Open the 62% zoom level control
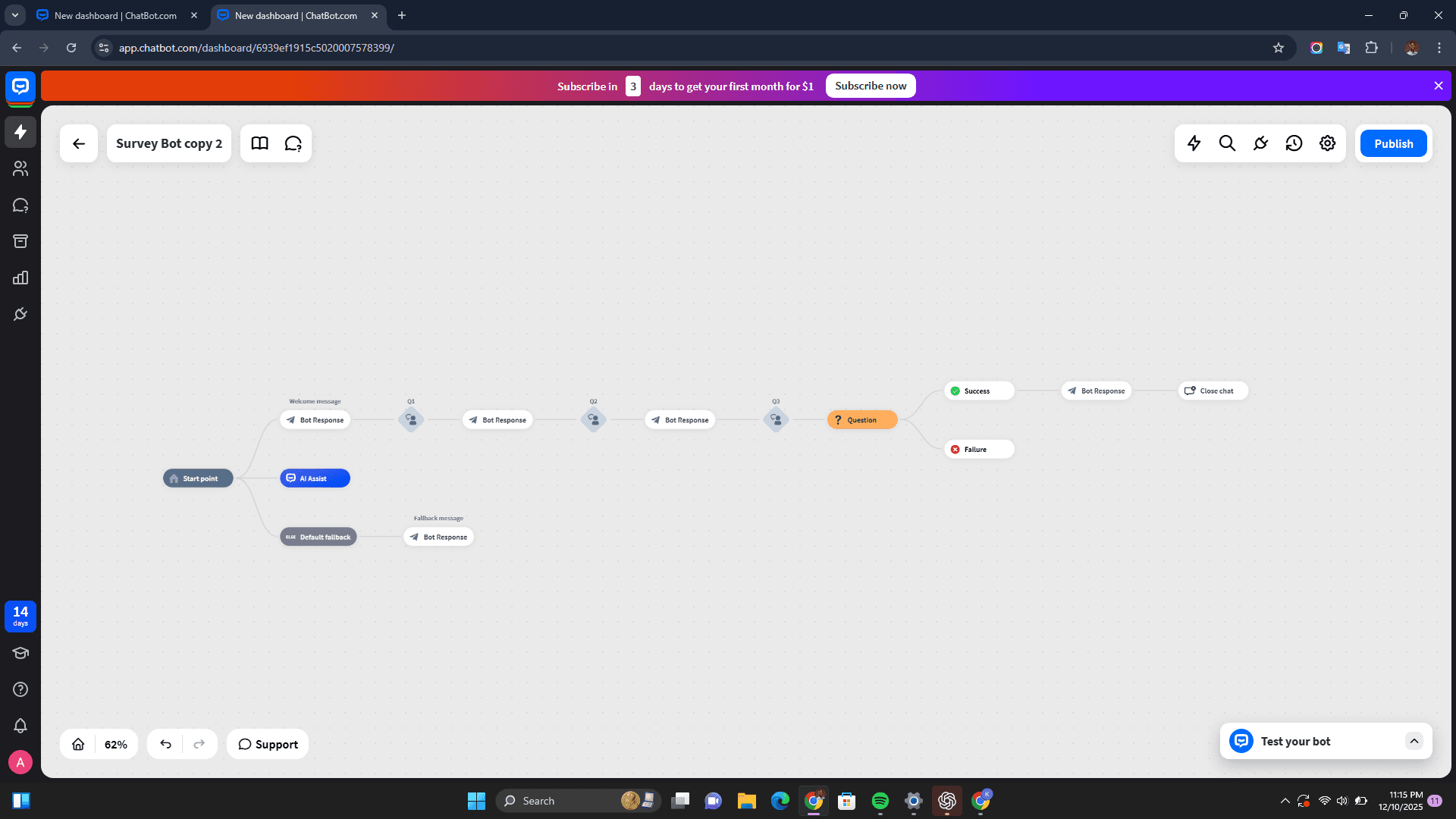Image resolution: width=1456 pixels, height=819 pixels. [116, 744]
